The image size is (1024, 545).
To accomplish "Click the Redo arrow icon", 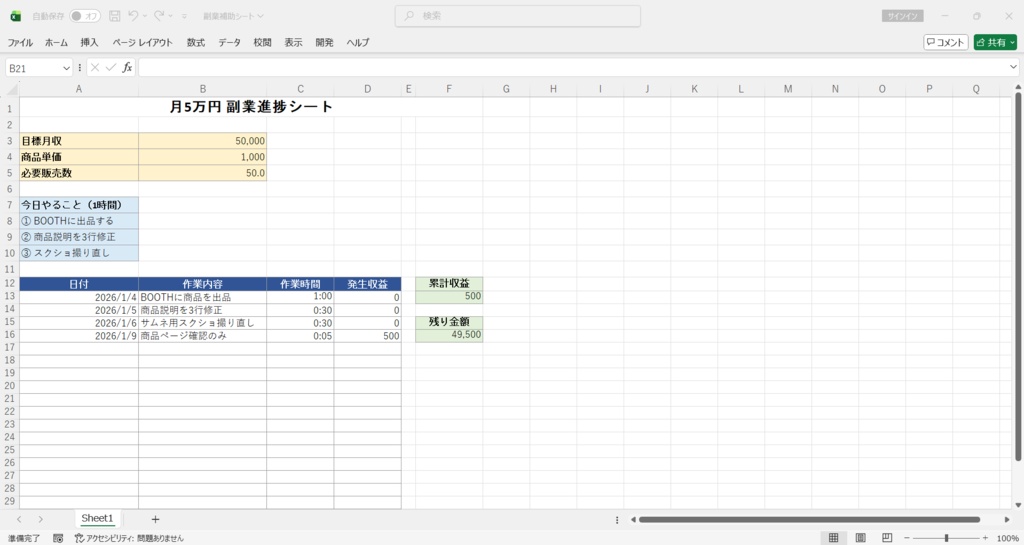I will point(159,16).
